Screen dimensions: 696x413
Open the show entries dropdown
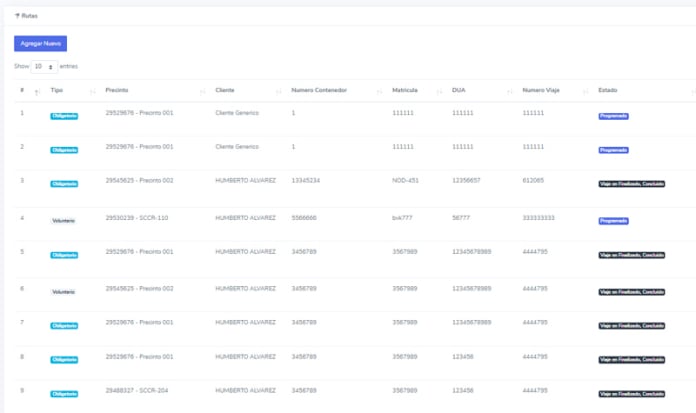pyautogui.click(x=45, y=66)
